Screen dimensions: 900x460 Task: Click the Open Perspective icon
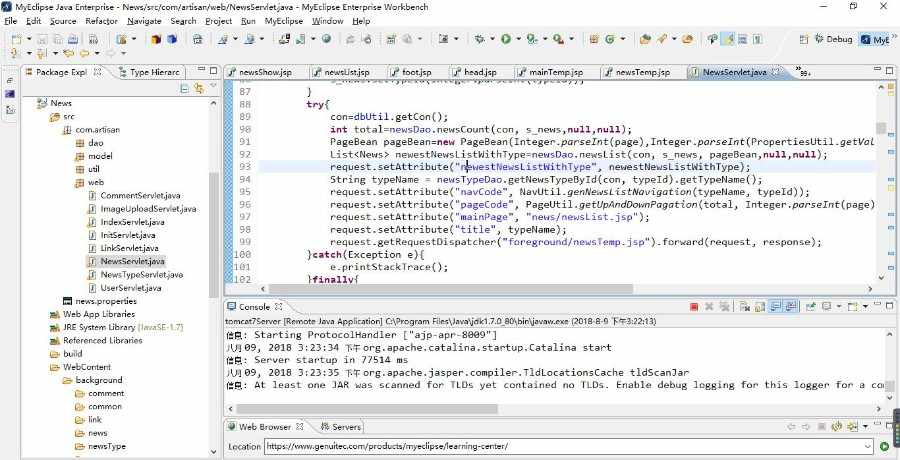(804, 40)
